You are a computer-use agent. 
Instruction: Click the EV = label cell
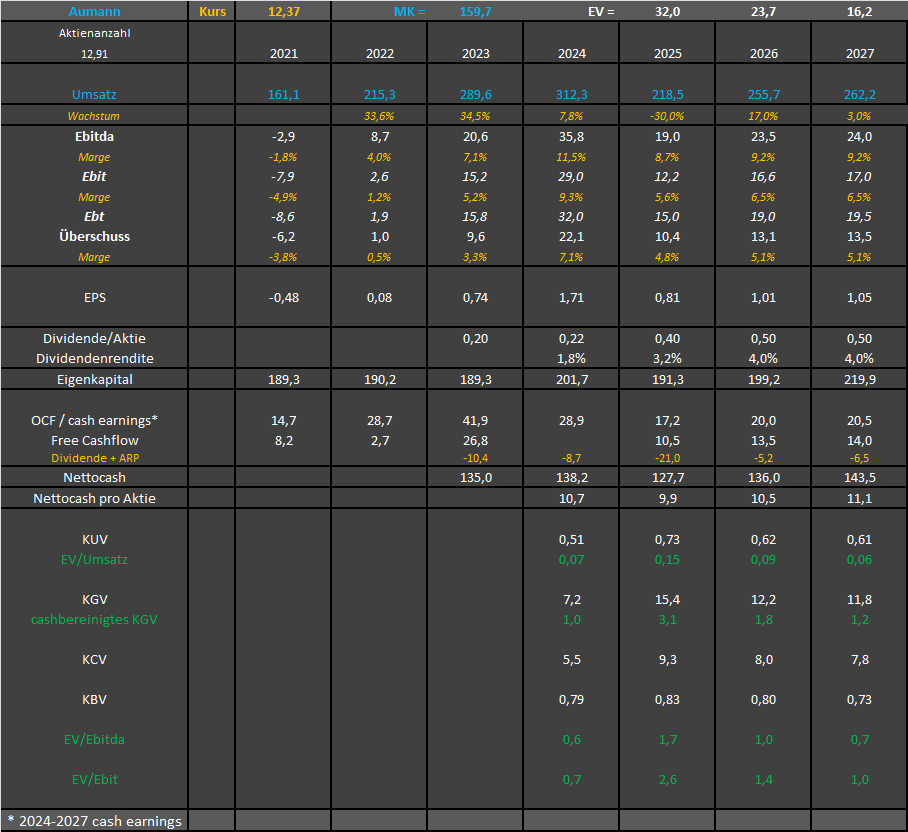click(600, 11)
